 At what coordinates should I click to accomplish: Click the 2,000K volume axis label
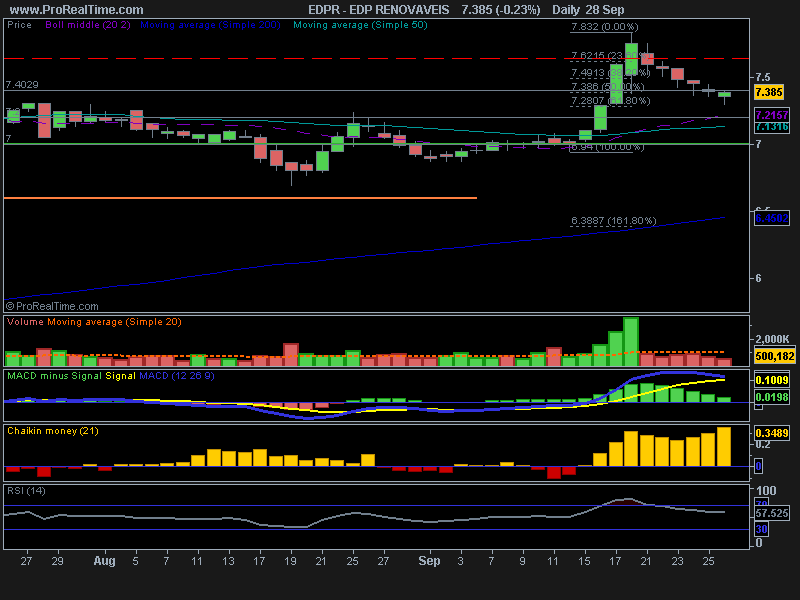tap(772, 339)
